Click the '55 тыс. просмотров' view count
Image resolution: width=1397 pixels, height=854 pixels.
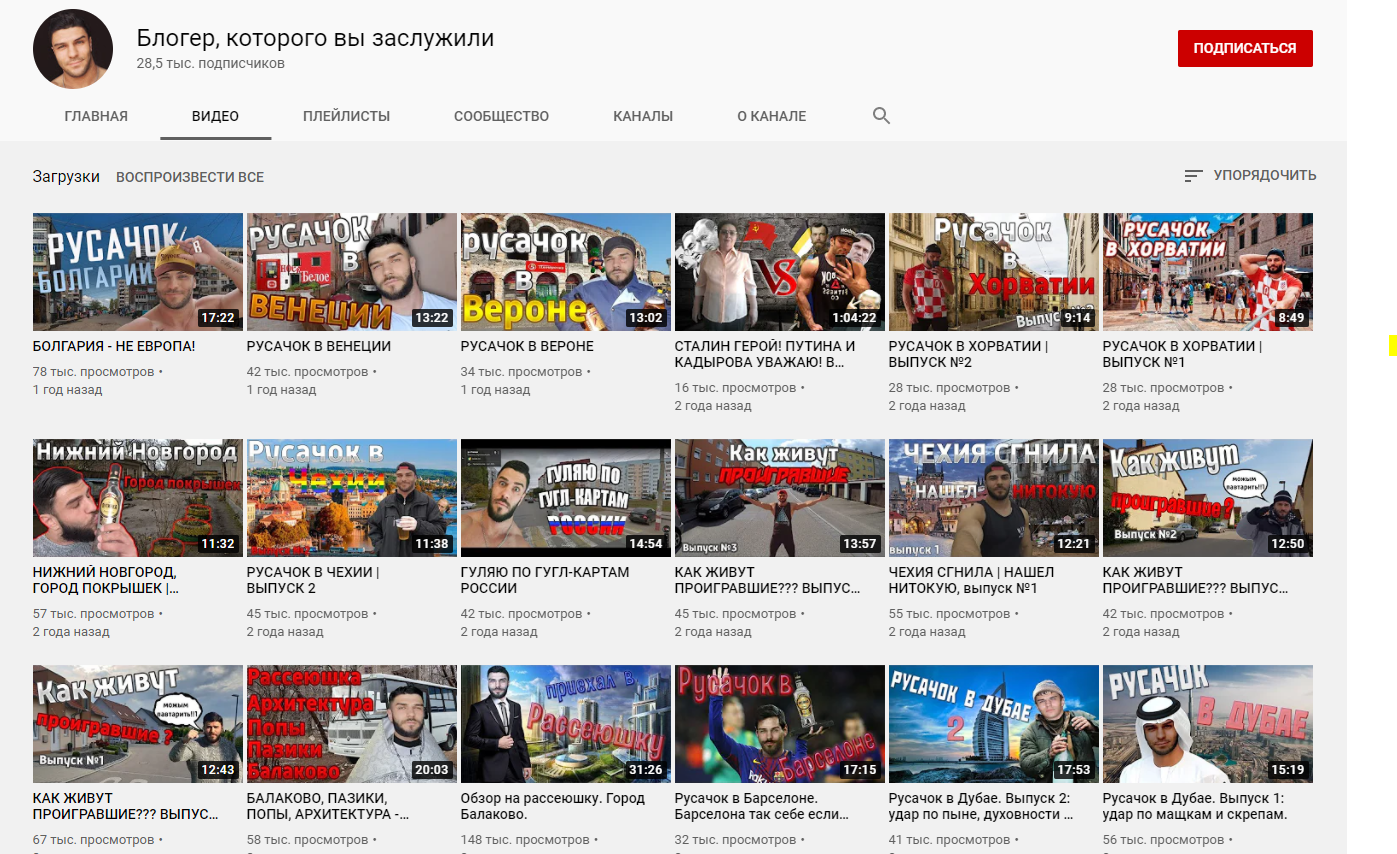950,614
